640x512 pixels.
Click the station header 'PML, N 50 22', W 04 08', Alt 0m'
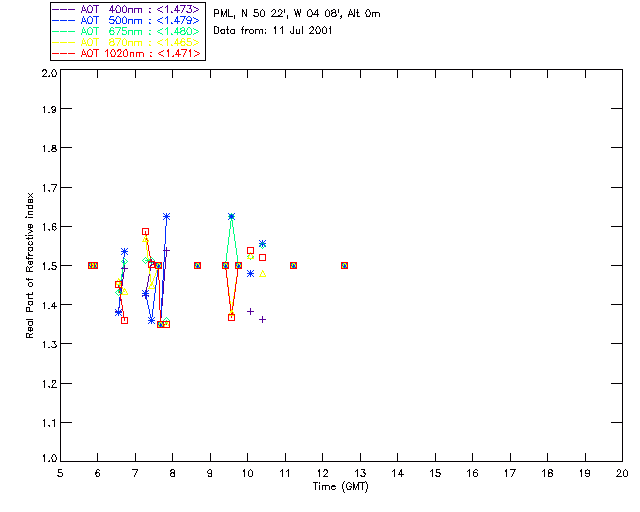[297, 13]
